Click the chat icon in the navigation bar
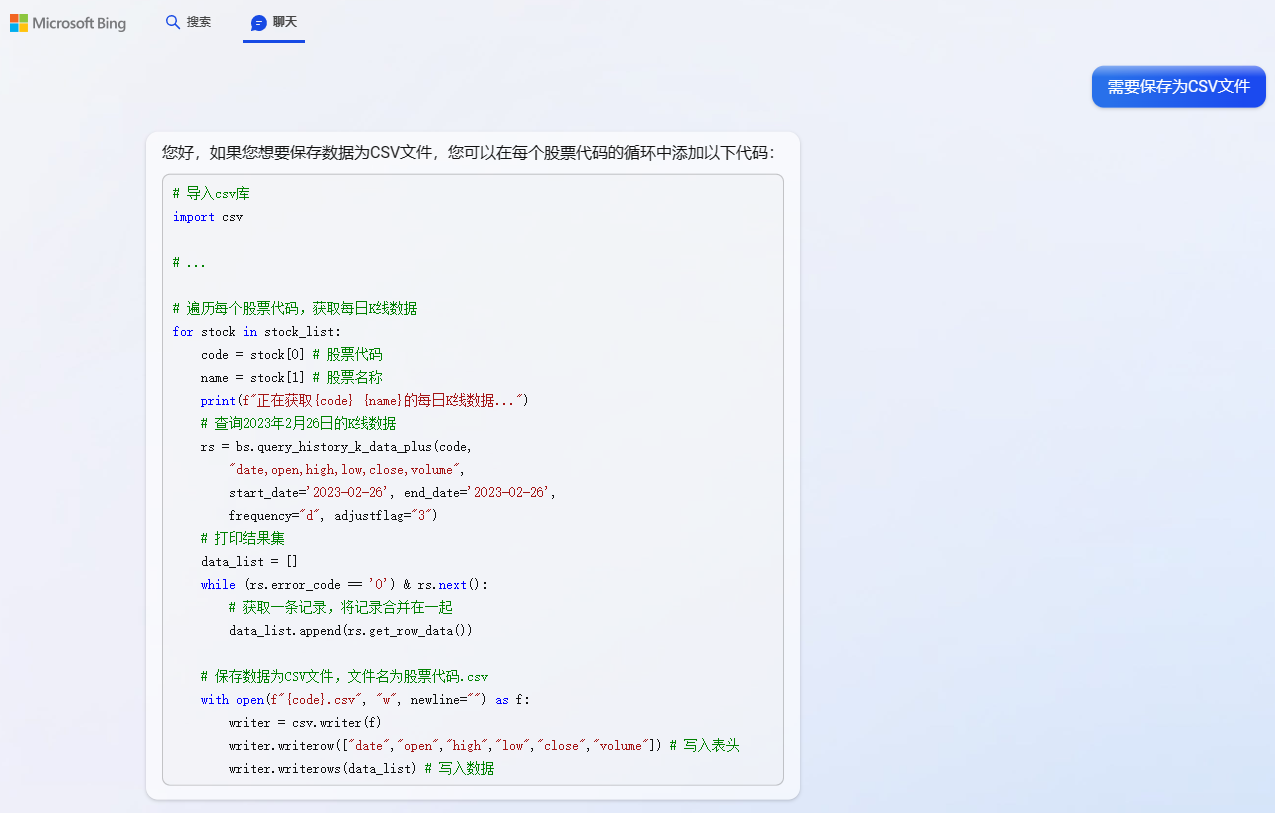The image size is (1275, 813). click(259, 21)
